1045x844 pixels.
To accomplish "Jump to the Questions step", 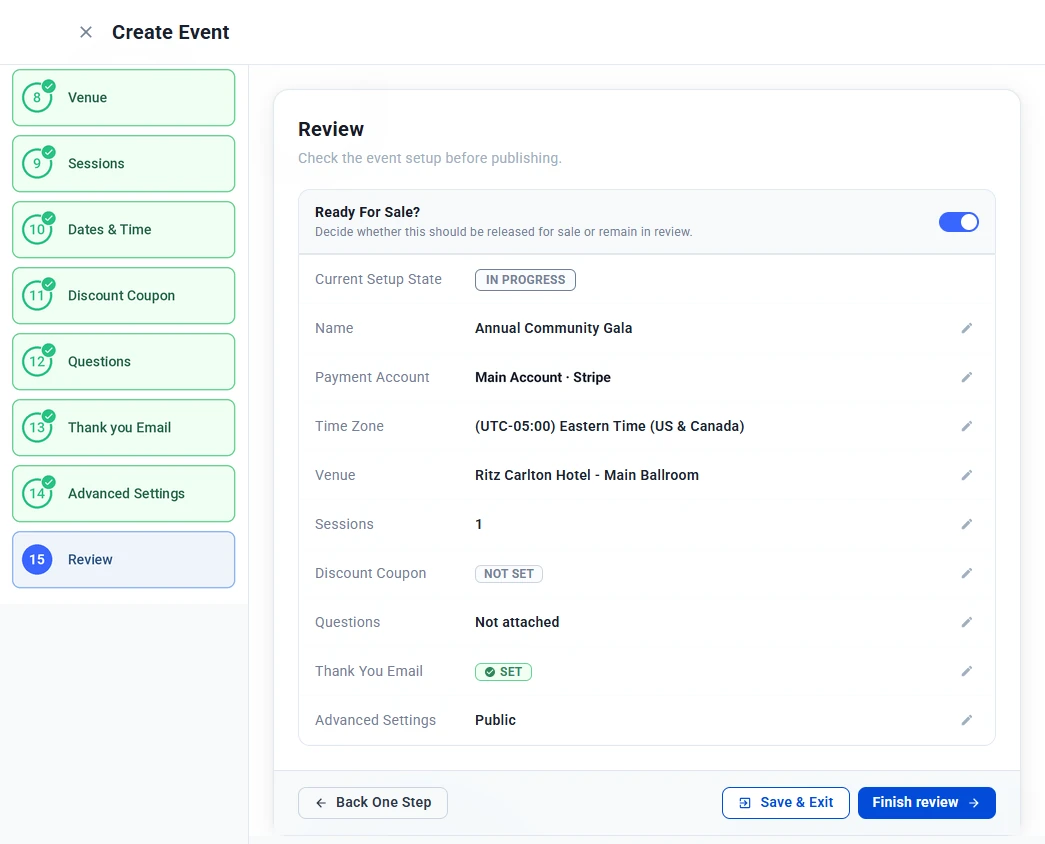I will pyautogui.click(x=123, y=361).
